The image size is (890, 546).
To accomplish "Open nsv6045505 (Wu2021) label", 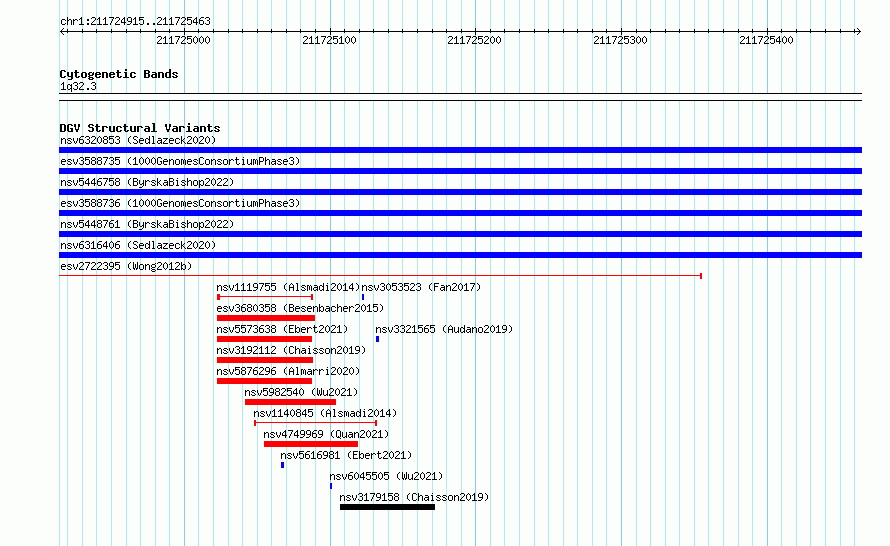I will pos(386,476).
